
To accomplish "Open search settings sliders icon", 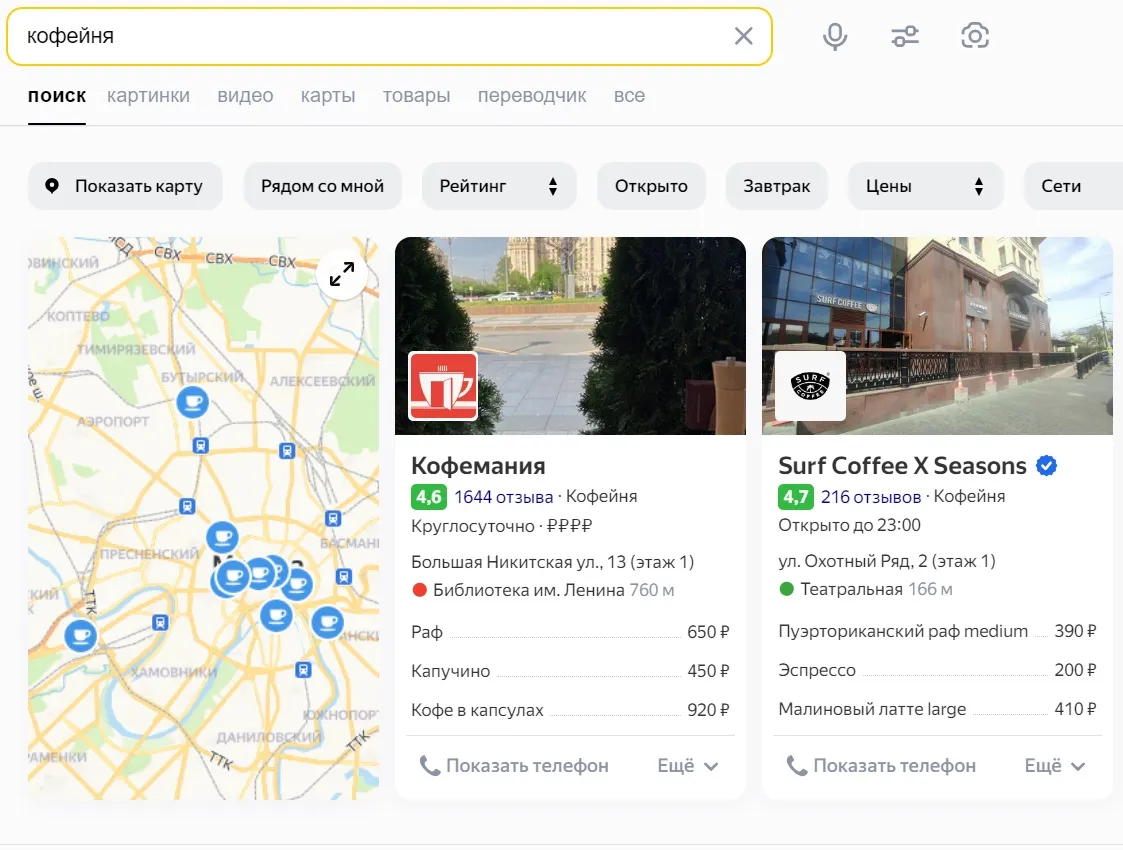I will 905,36.
